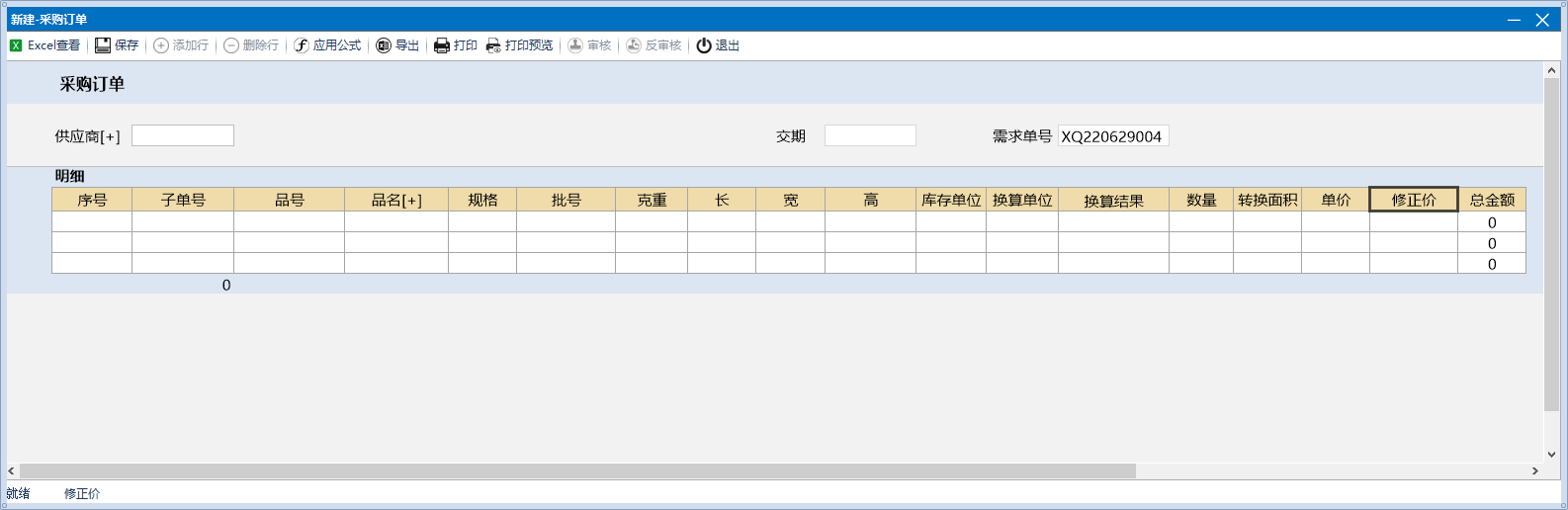Image resolution: width=1568 pixels, height=510 pixels.
Task: Click the 品名[+] column header
Action: tap(395, 200)
